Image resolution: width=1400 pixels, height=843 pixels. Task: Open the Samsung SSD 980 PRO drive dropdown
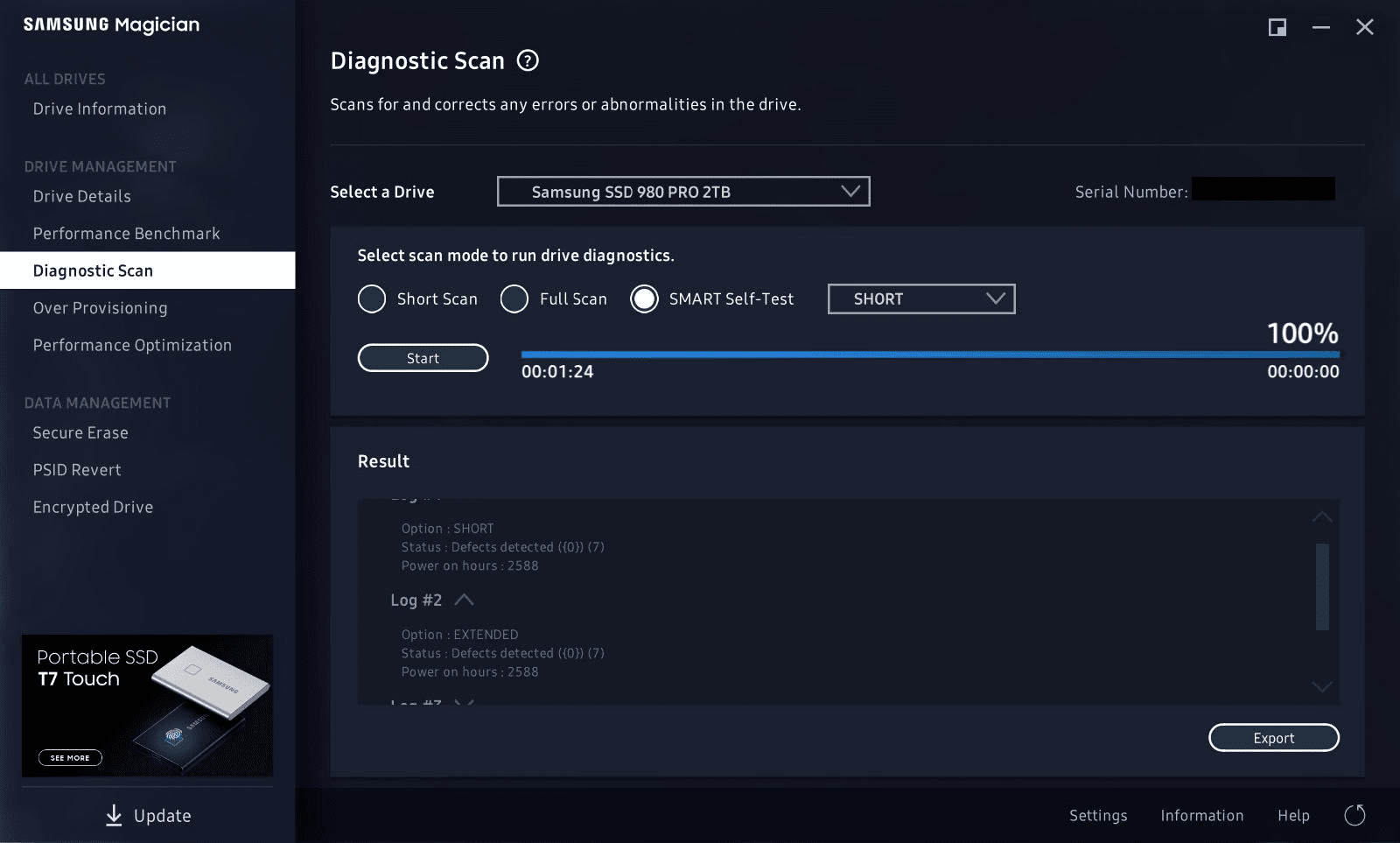[x=683, y=192]
